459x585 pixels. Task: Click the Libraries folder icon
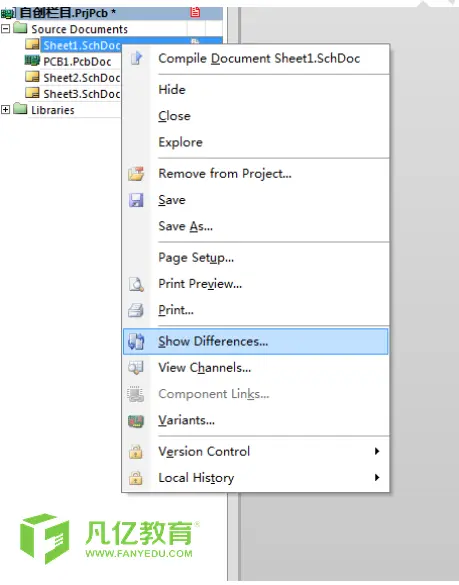[x=20, y=109]
